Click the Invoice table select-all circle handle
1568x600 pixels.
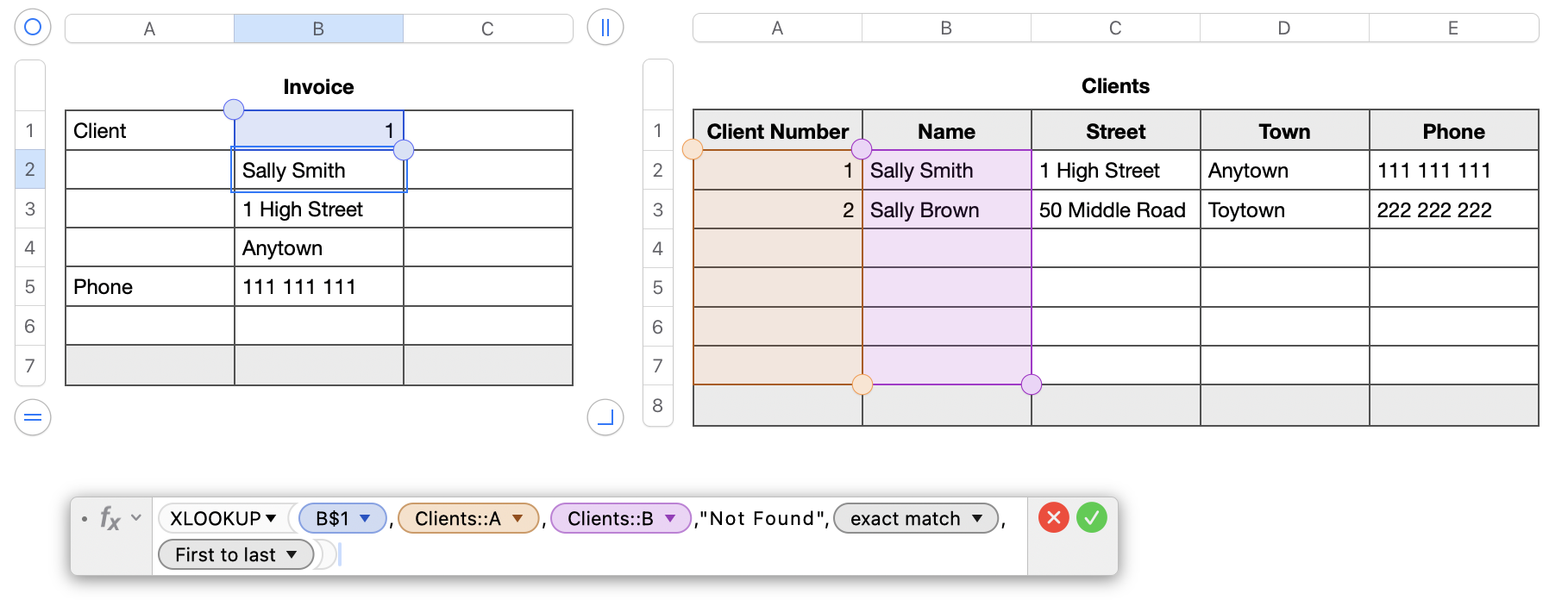click(33, 28)
